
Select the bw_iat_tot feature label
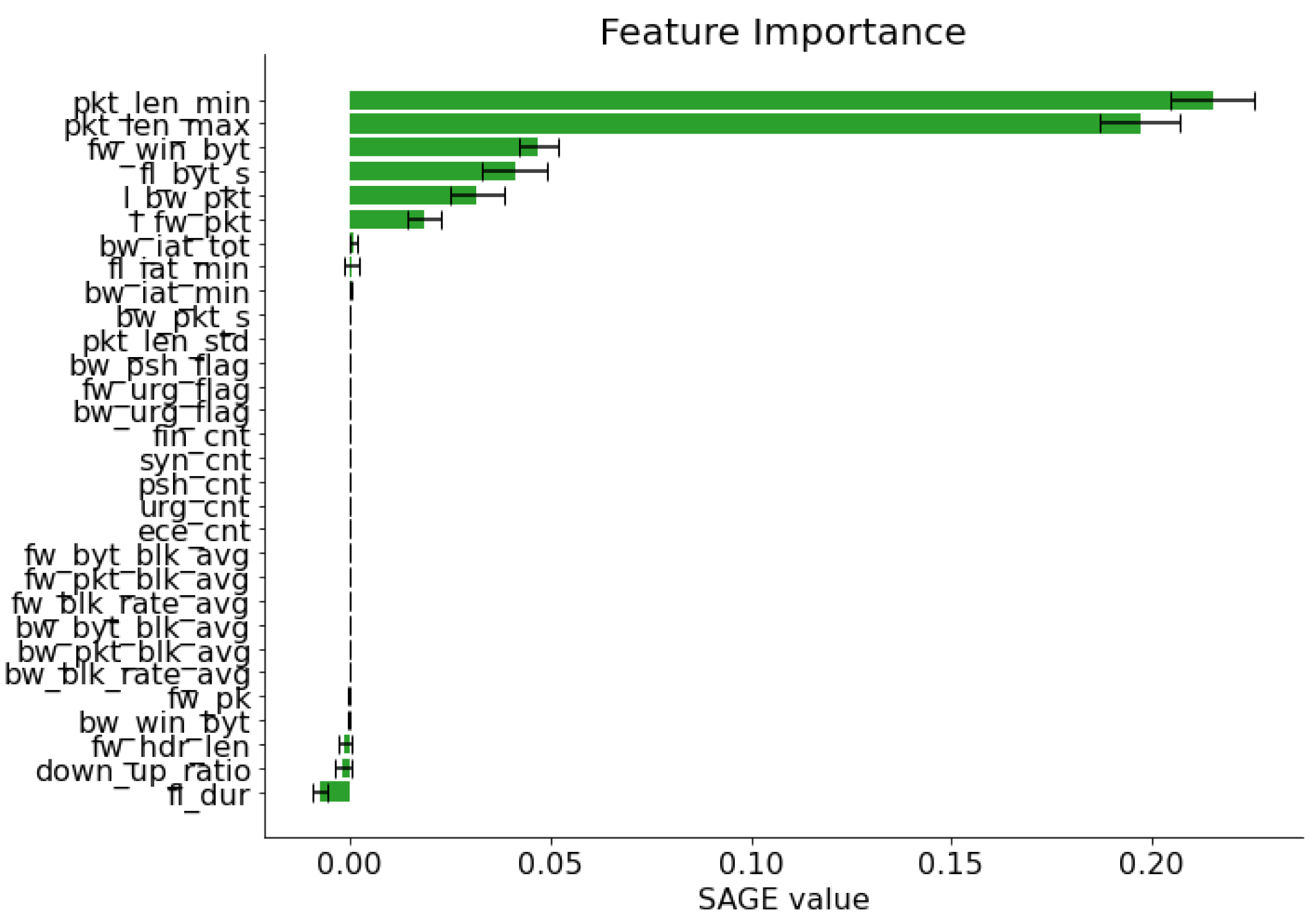coord(174,246)
